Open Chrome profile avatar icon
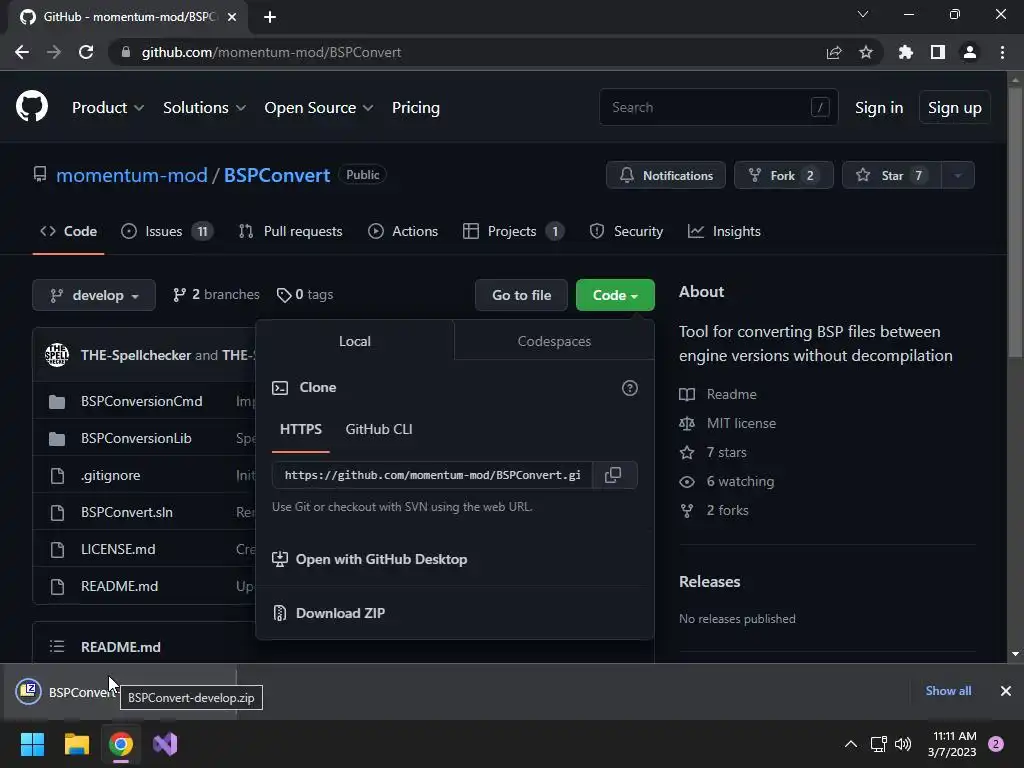Image resolution: width=1024 pixels, height=768 pixels. [x=970, y=52]
